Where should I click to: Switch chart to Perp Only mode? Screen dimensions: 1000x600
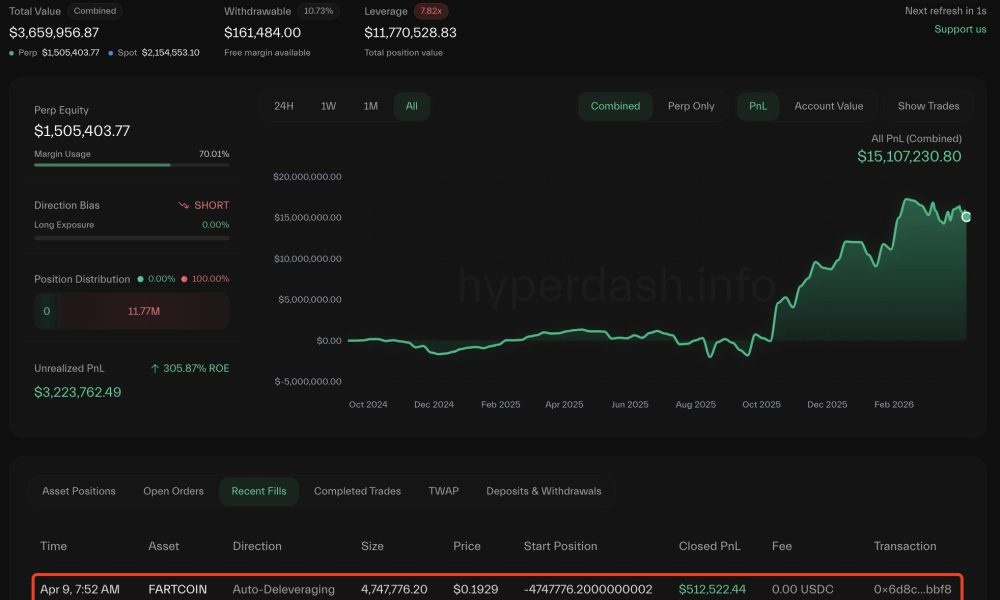[692, 105]
